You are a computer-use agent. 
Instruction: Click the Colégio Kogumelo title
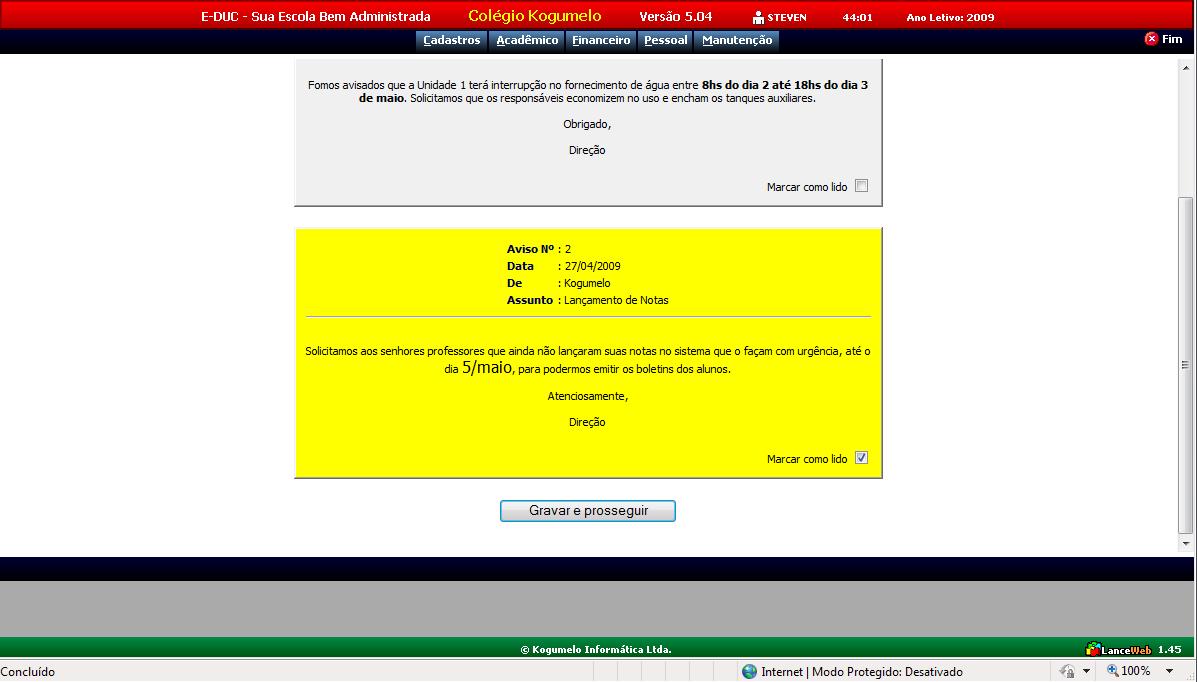(x=534, y=16)
